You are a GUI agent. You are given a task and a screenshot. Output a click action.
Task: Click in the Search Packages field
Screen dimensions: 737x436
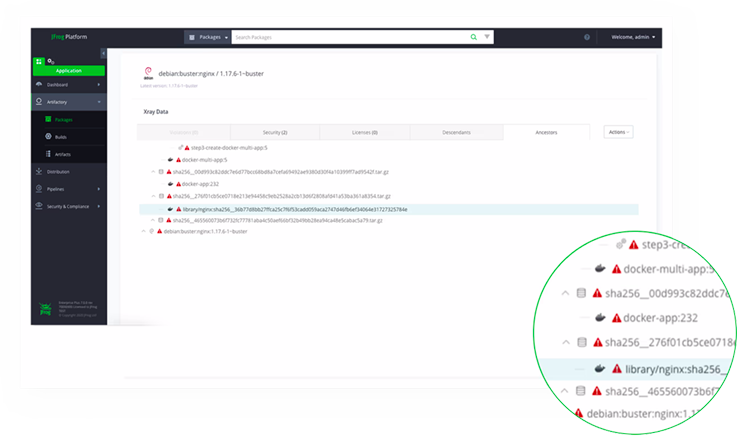(x=350, y=37)
